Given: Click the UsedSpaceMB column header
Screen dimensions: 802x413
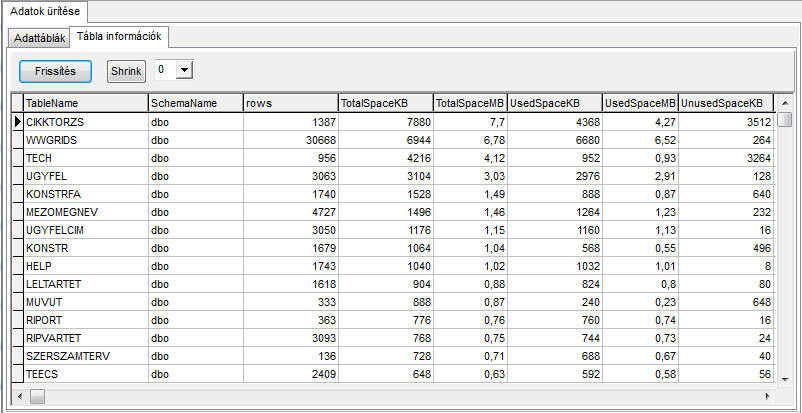Looking at the screenshot, I should pyautogui.click(x=640, y=103).
